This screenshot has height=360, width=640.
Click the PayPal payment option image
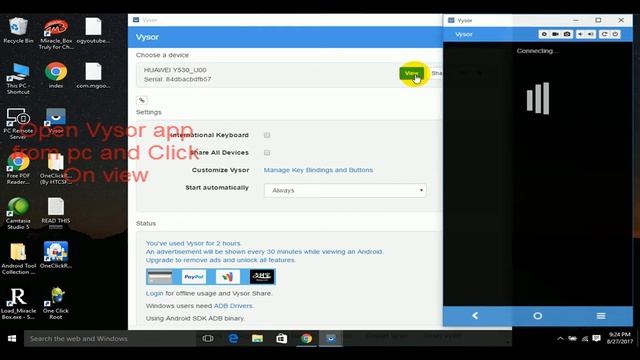194,277
